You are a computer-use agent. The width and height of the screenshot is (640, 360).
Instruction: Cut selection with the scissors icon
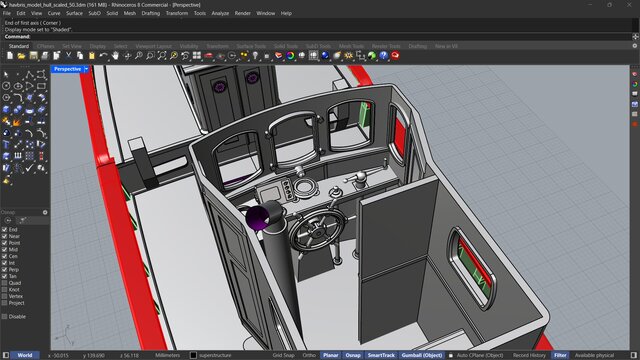point(68,56)
